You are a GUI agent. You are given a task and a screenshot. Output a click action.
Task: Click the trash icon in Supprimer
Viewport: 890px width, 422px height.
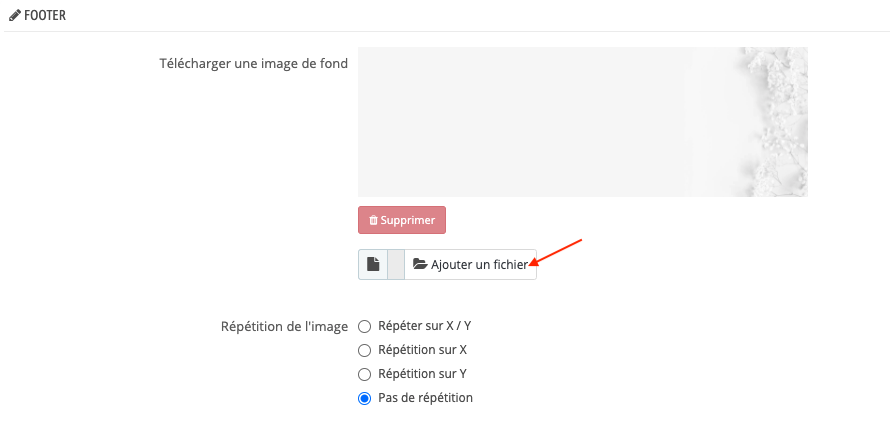[x=373, y=220]
